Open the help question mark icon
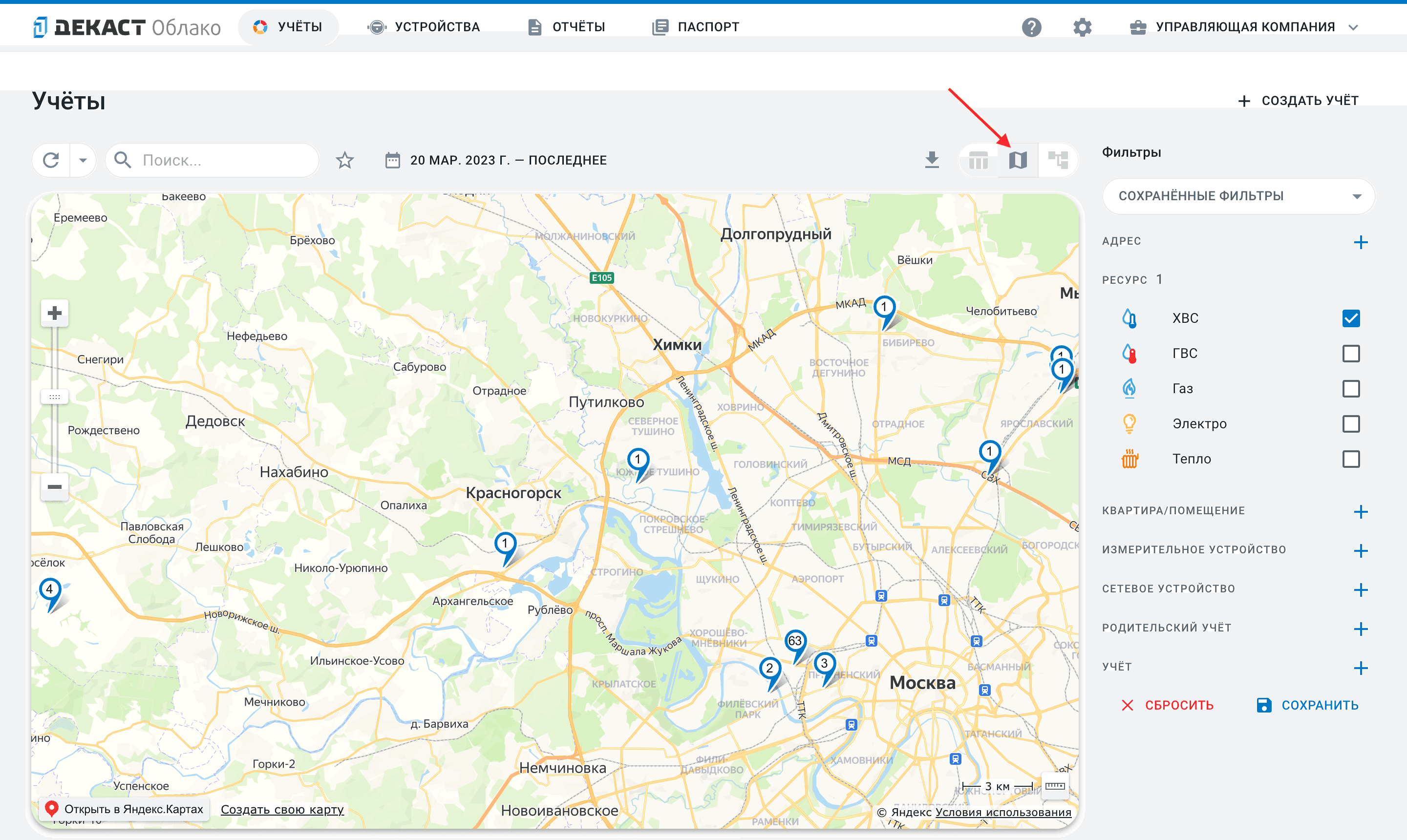 1032,26
